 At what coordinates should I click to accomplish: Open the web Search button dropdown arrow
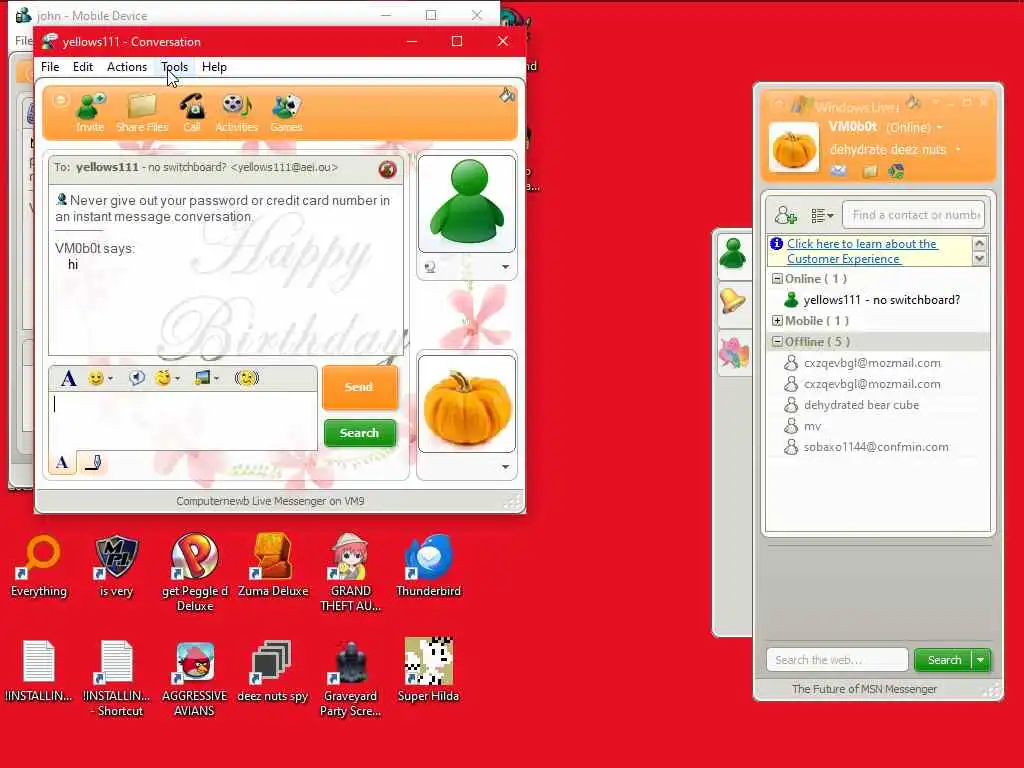pos(981,660)
